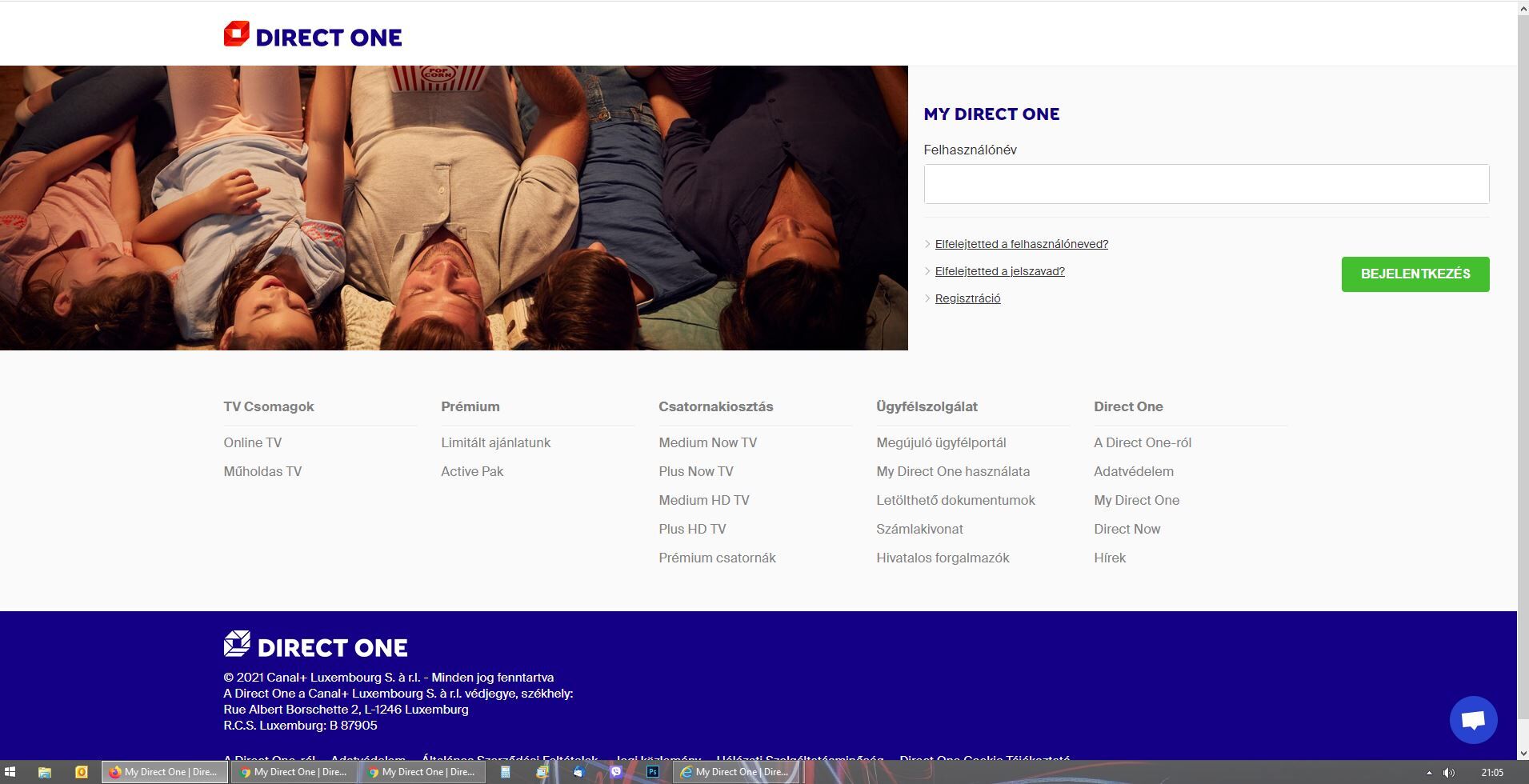Click the 'Prémium' column heading
Viewport: 1529px width, 784px height.
click(x=470, y=406)
